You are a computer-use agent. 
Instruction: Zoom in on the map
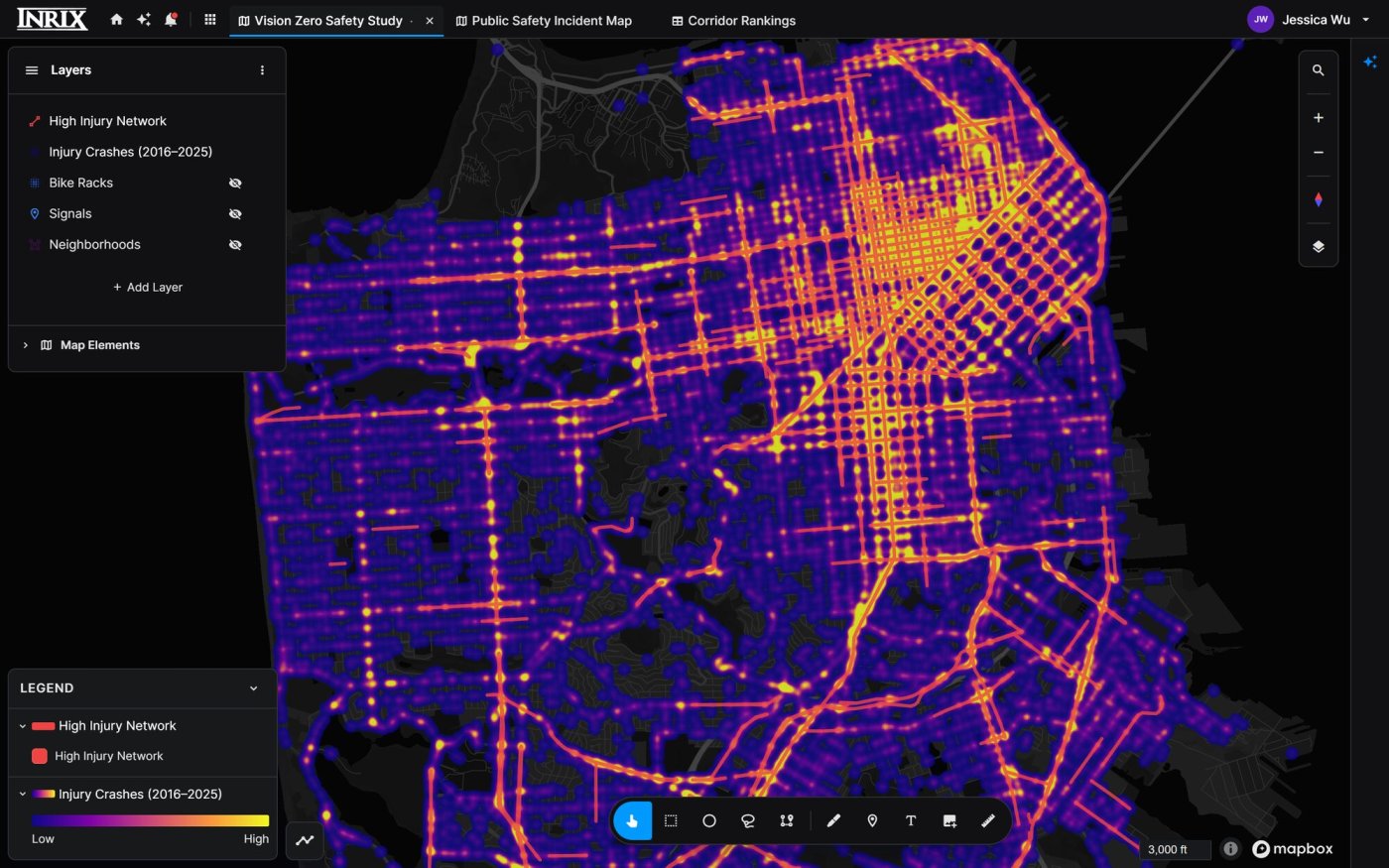click(x=1318, y=118)
